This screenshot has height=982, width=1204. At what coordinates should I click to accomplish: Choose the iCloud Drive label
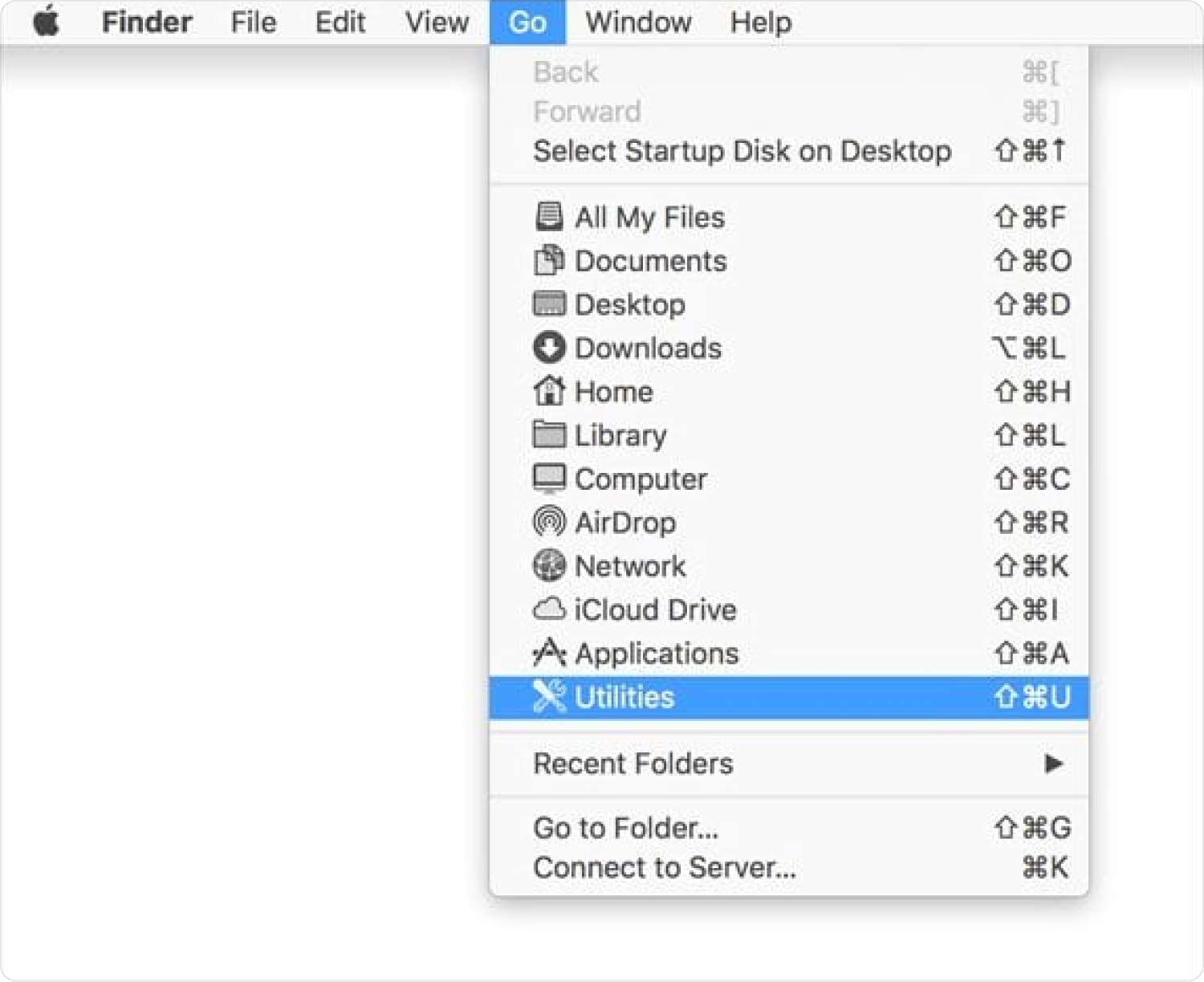(x=655, y=609)
